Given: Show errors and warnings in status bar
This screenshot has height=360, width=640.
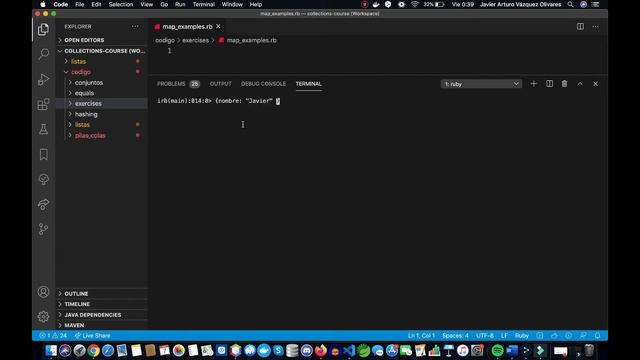Looking at the screenshot, I should click(53, 336).
